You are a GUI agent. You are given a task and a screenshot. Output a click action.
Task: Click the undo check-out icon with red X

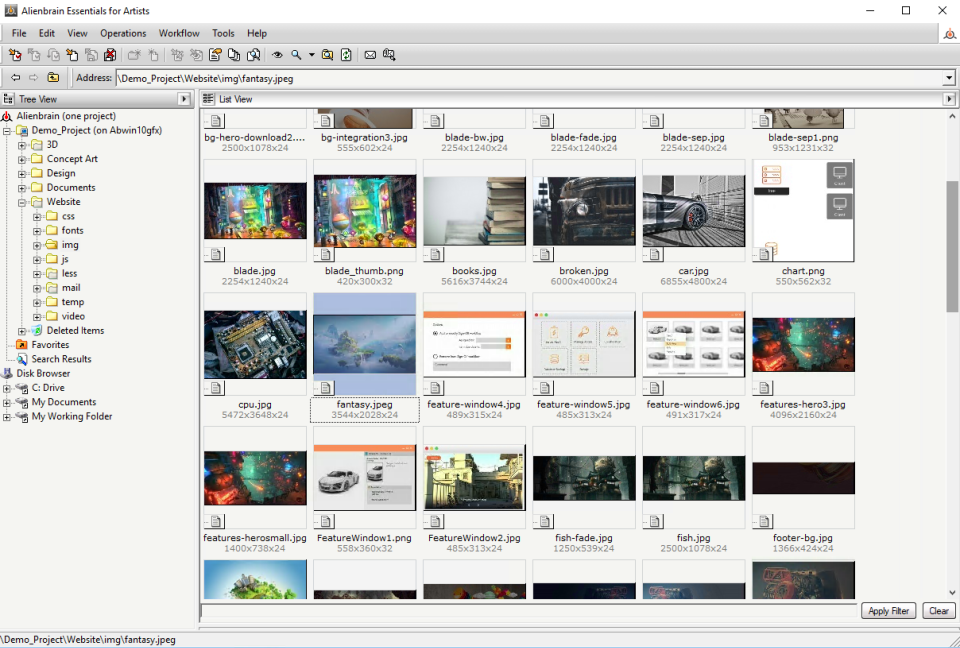pos(110,55)
